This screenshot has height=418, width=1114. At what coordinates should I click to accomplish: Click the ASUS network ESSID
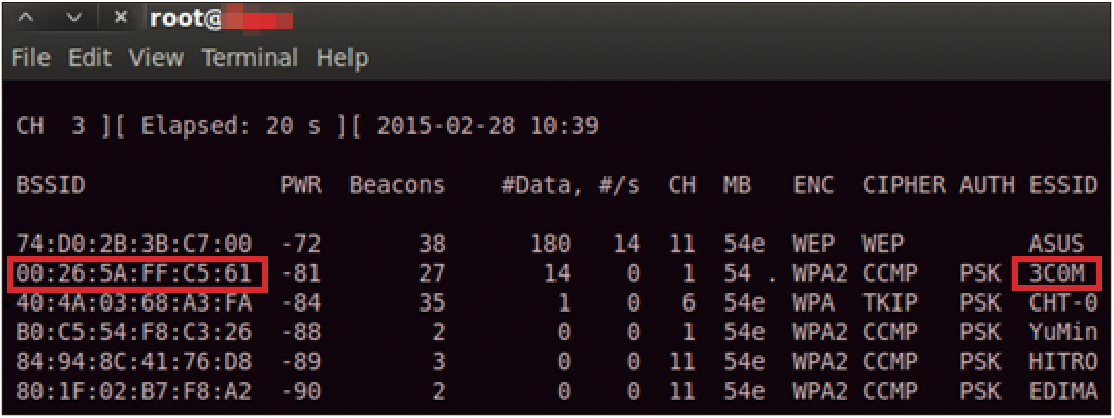1056,245
